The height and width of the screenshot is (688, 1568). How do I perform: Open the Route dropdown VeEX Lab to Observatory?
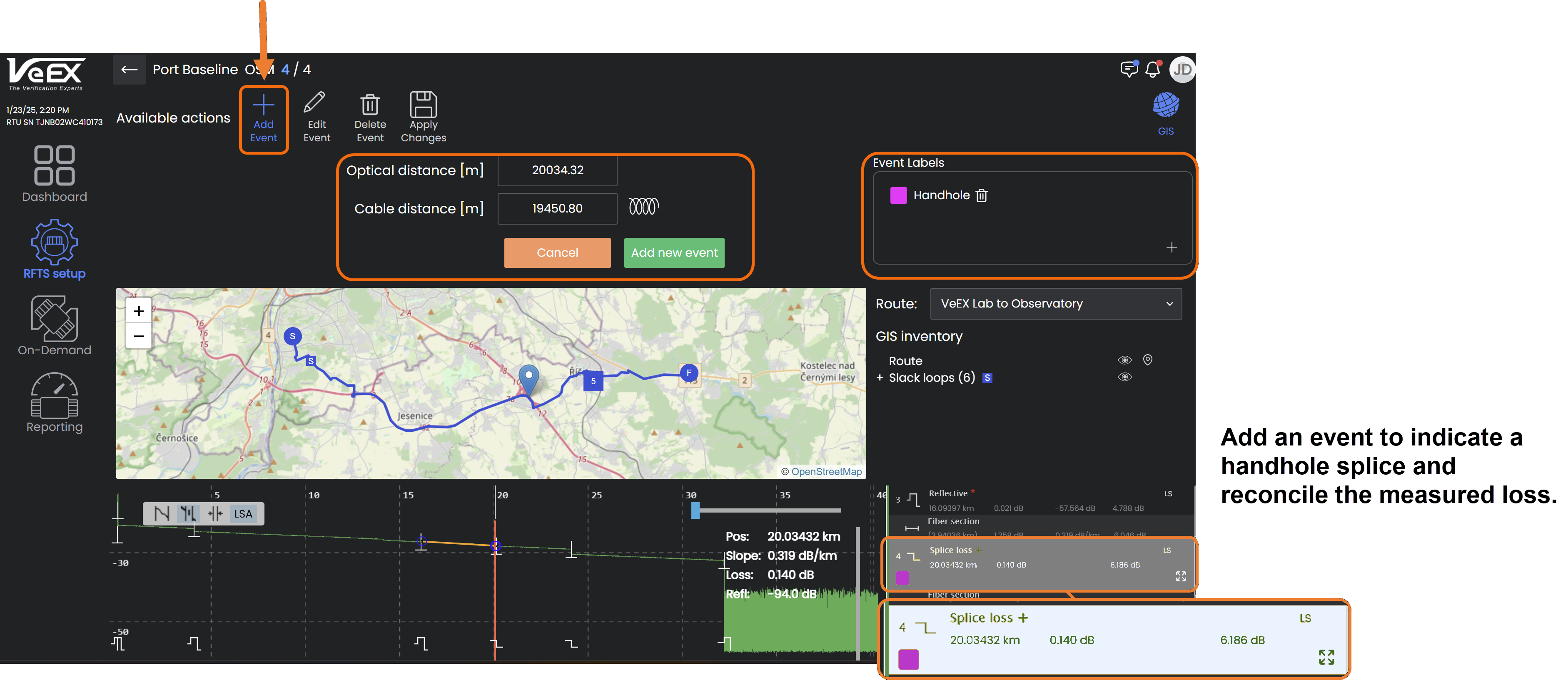click(1055, 304)
